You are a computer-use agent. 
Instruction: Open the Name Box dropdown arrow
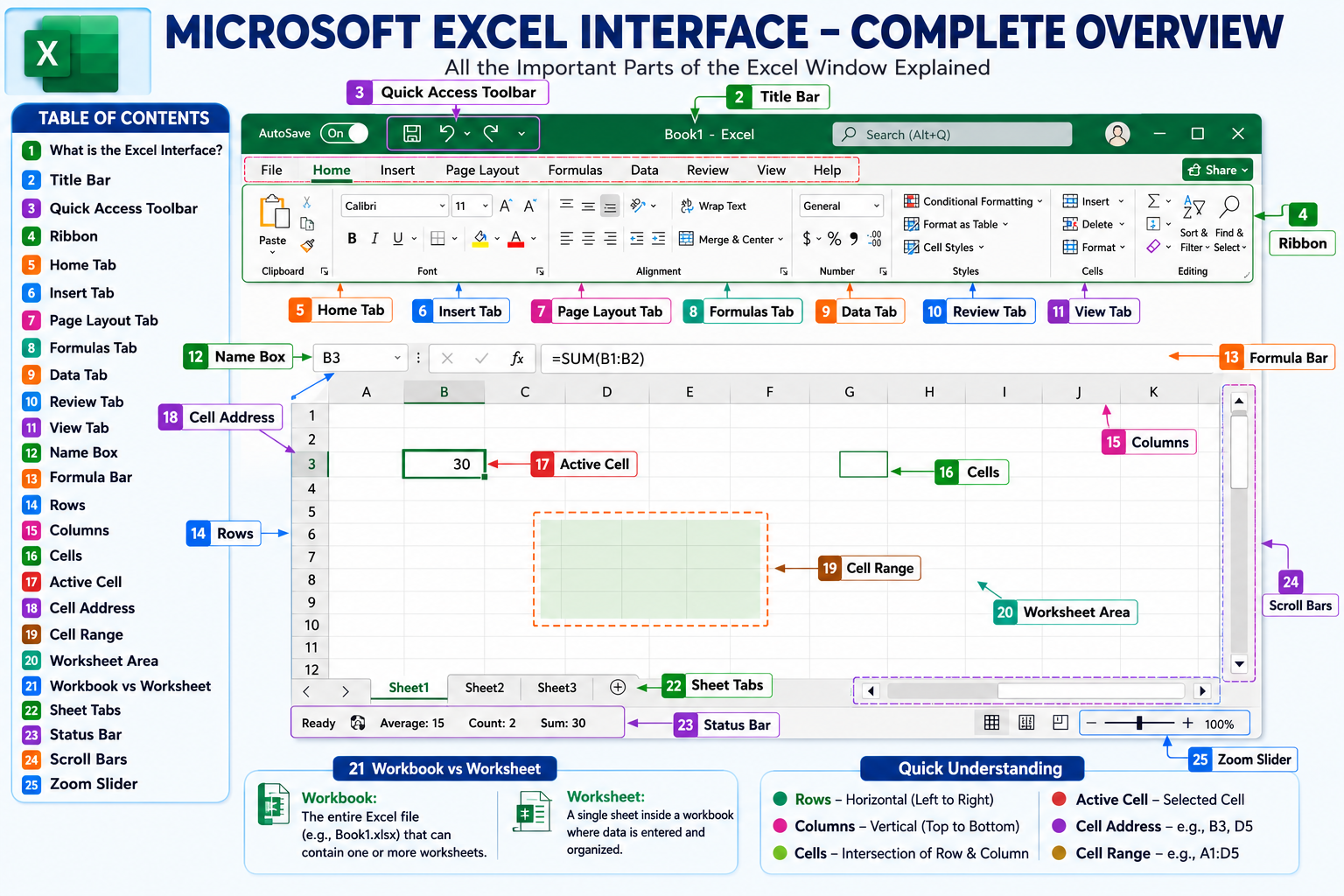[397, 358]
